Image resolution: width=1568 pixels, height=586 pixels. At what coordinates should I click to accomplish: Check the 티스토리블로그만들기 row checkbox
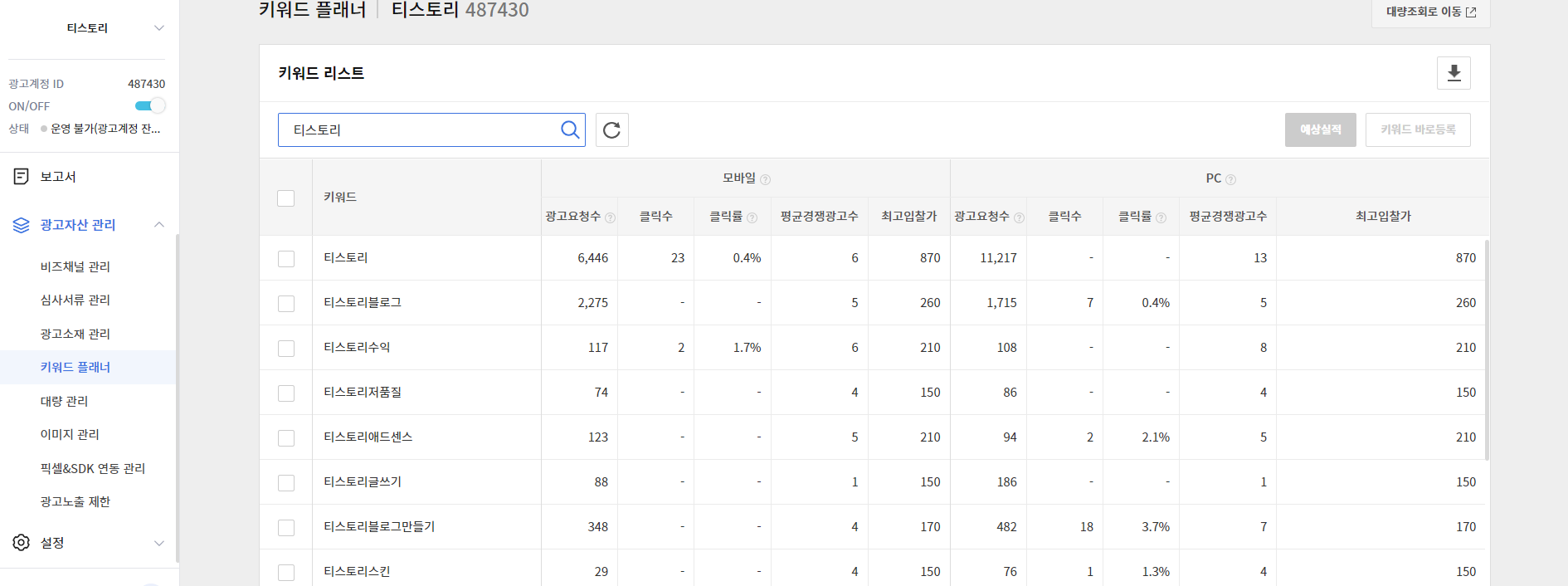tap(286, 528)
